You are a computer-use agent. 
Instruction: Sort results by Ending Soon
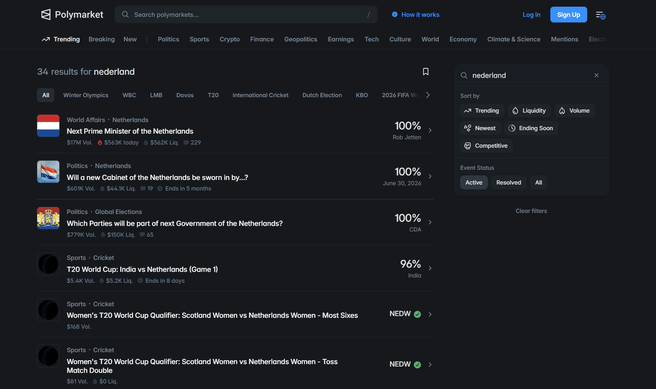click(531, 128)
